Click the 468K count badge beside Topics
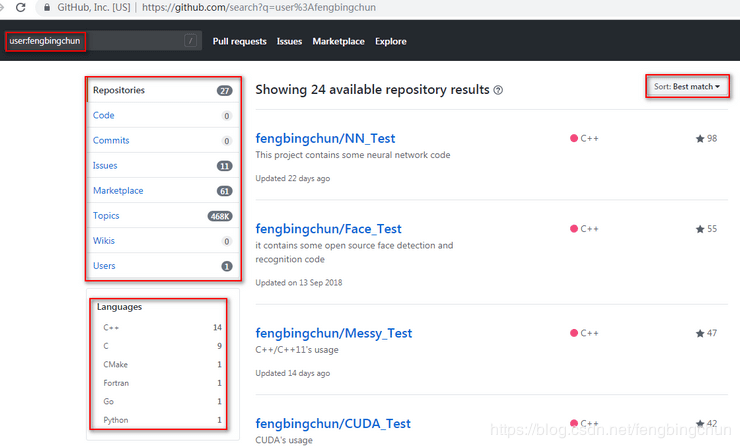 point(220,216)
